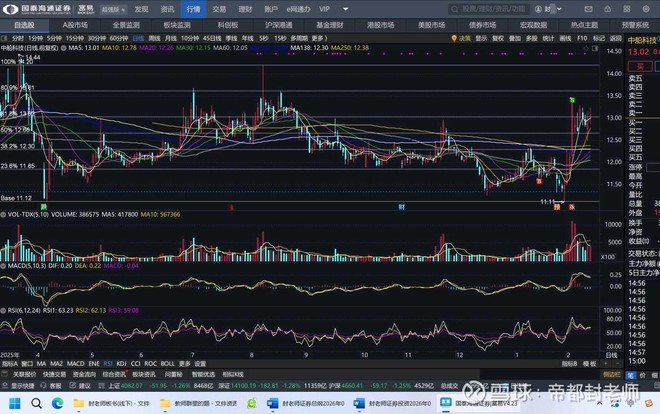660x414 pixels.
Task: Click the green marker at the chart's bottom left
Action: pyautogui.click(x=43, y=207)
